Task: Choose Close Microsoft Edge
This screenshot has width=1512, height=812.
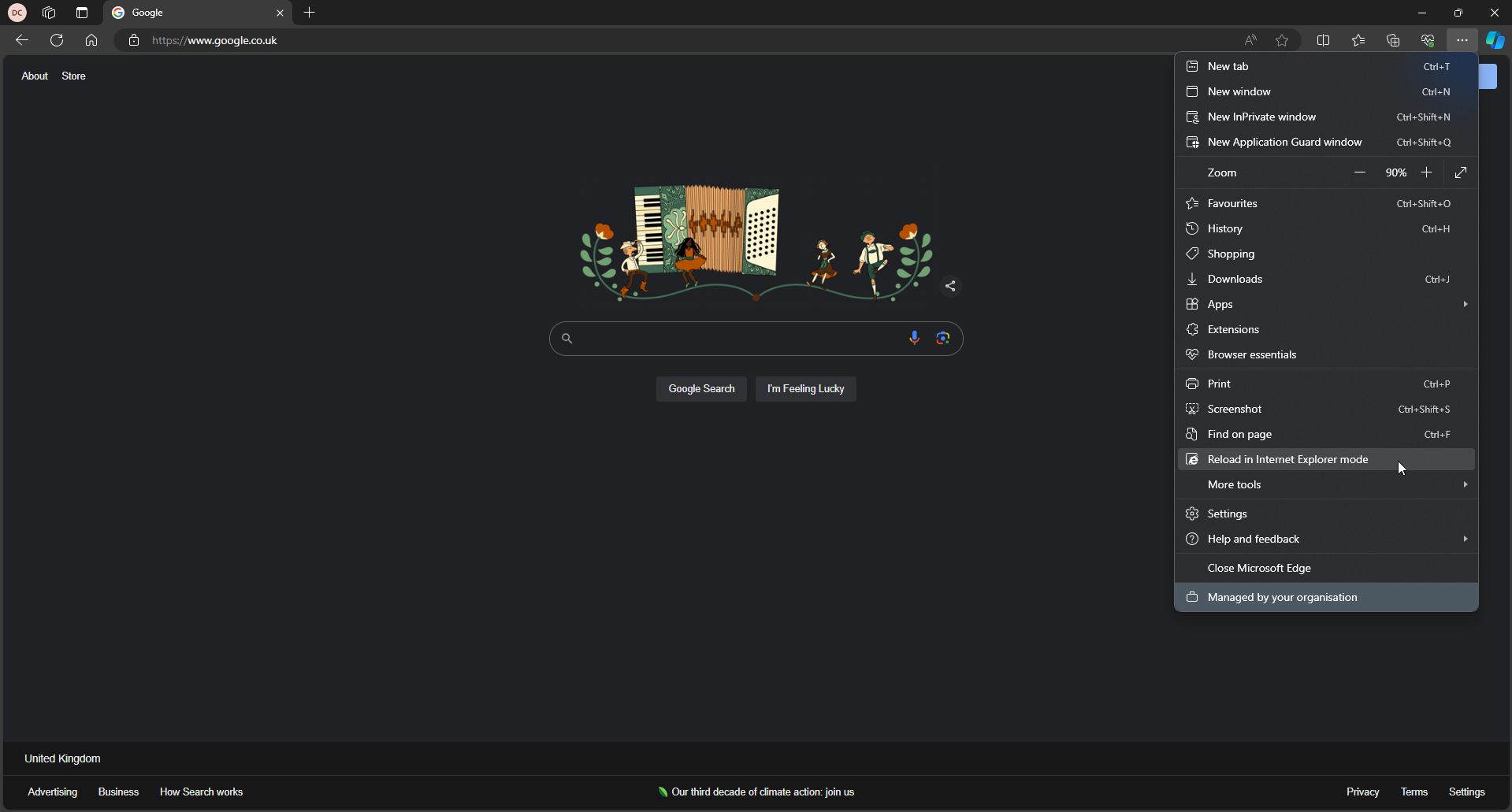Action: (1327, 568)
